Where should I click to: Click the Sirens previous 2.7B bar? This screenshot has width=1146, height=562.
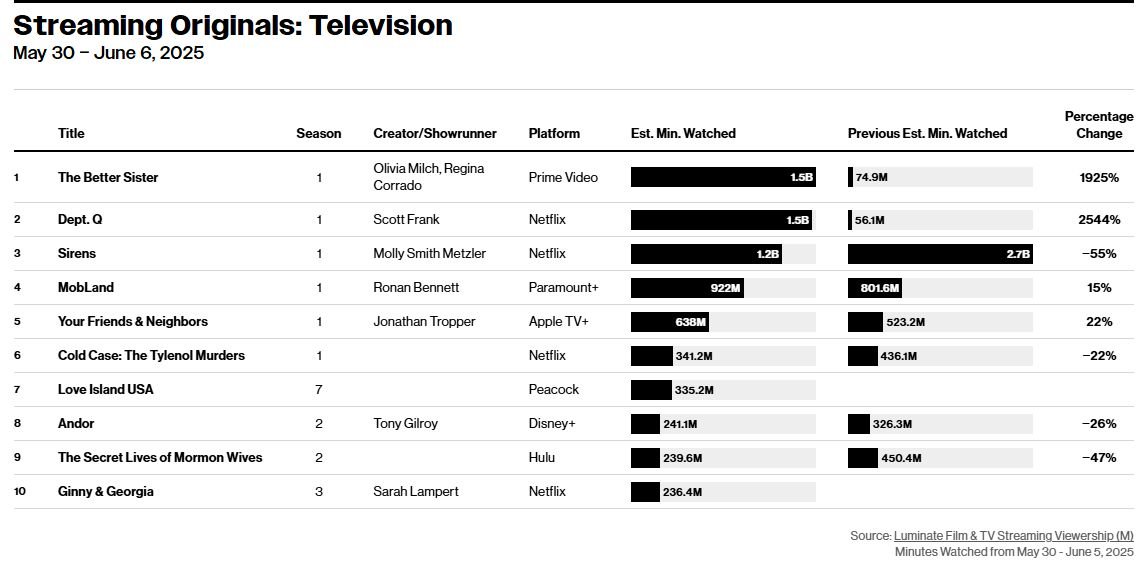pos(940,254)
